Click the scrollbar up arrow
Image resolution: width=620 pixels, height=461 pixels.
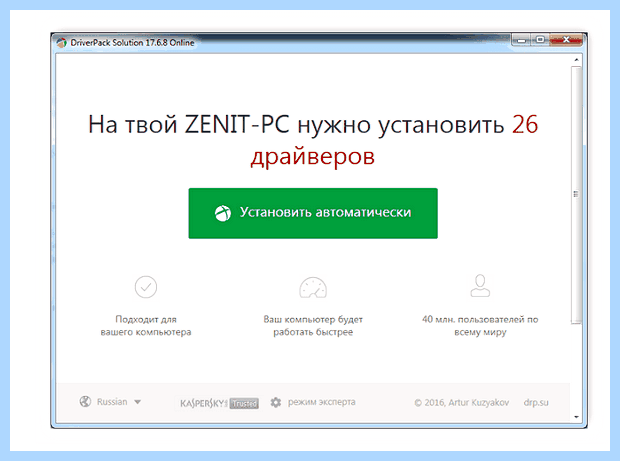click(577, 60)
